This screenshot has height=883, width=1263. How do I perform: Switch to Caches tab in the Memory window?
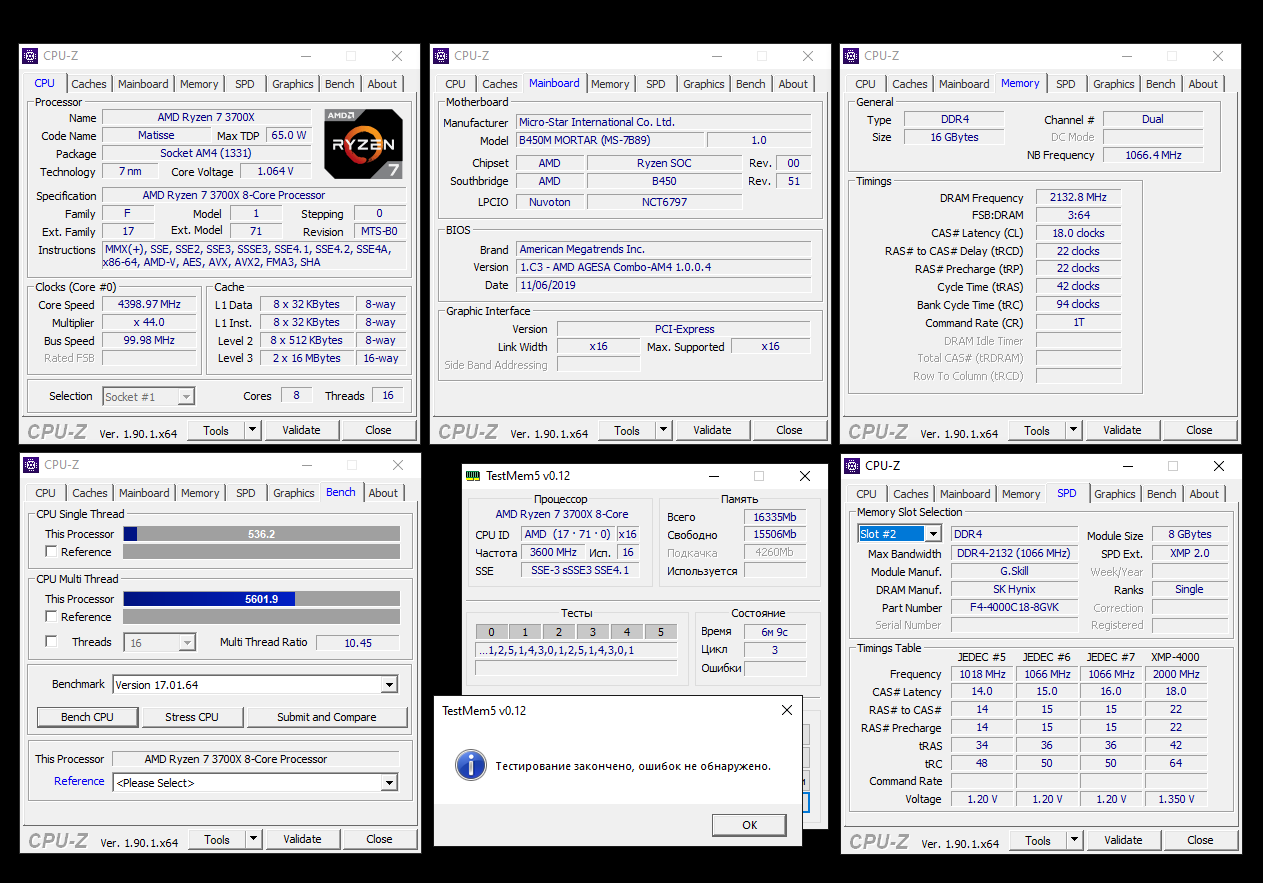[x=909, y=84]
